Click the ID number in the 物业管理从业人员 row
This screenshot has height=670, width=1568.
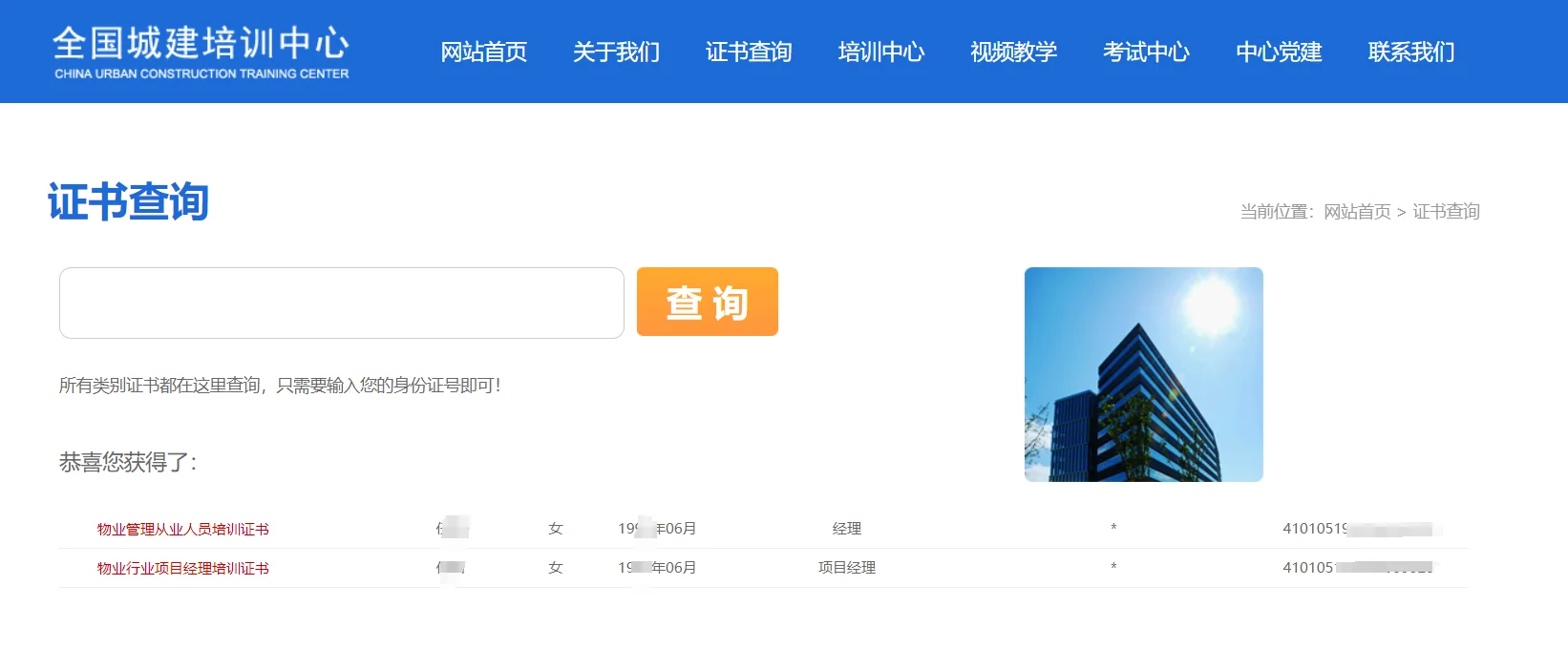1358,529
